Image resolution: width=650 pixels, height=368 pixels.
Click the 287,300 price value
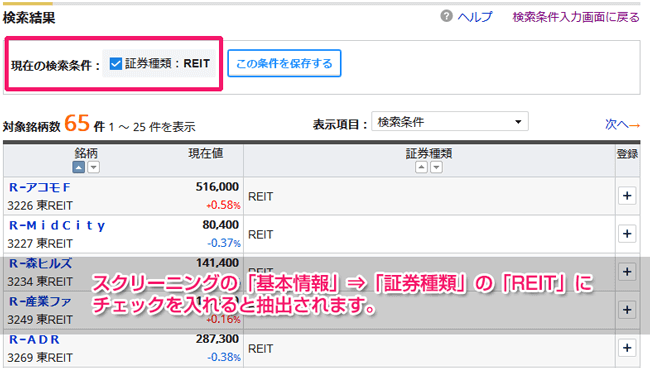point(217,339)
